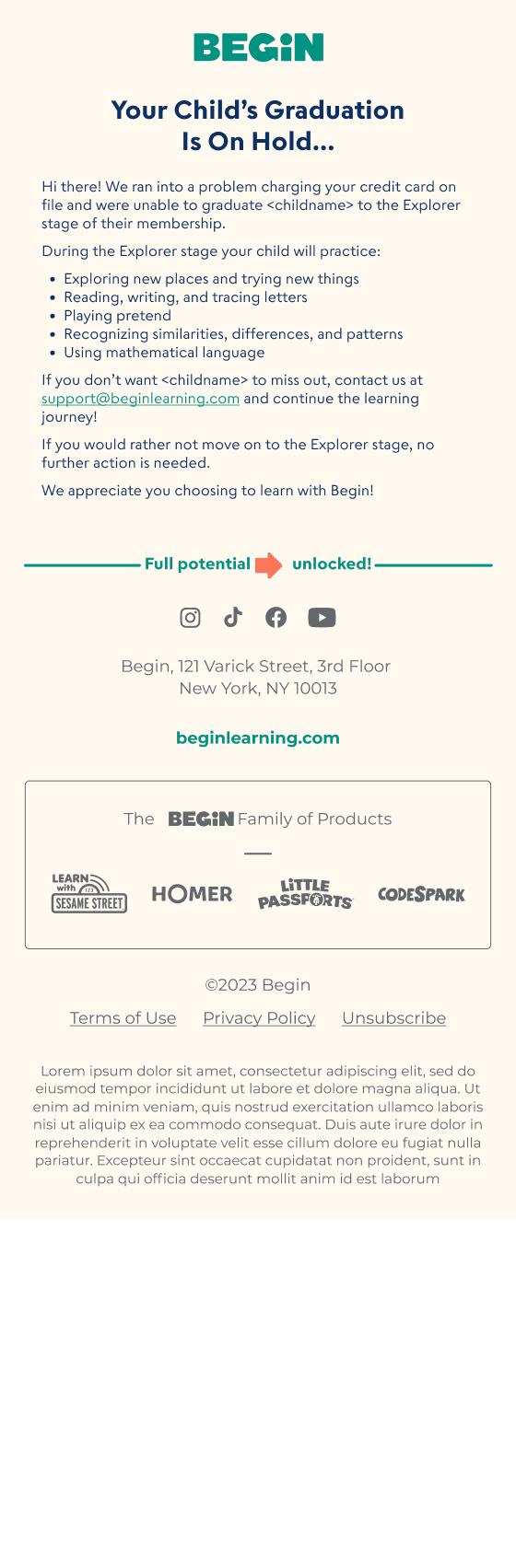Open the YouTube icon link
Screen dimensions: 516x1568
coord(322,618)
